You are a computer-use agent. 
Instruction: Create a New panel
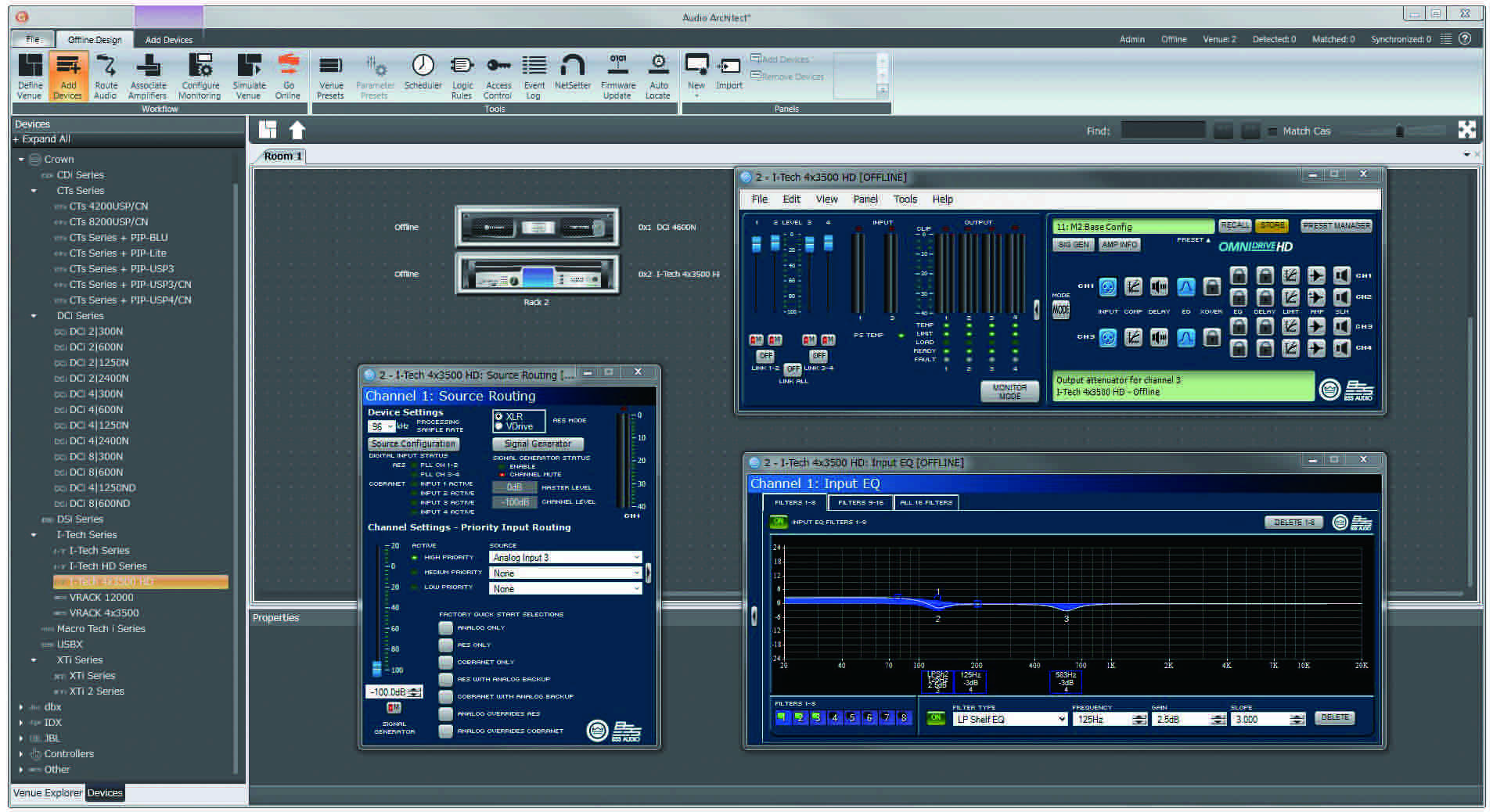pyautogui.click(x=696, y=73)
